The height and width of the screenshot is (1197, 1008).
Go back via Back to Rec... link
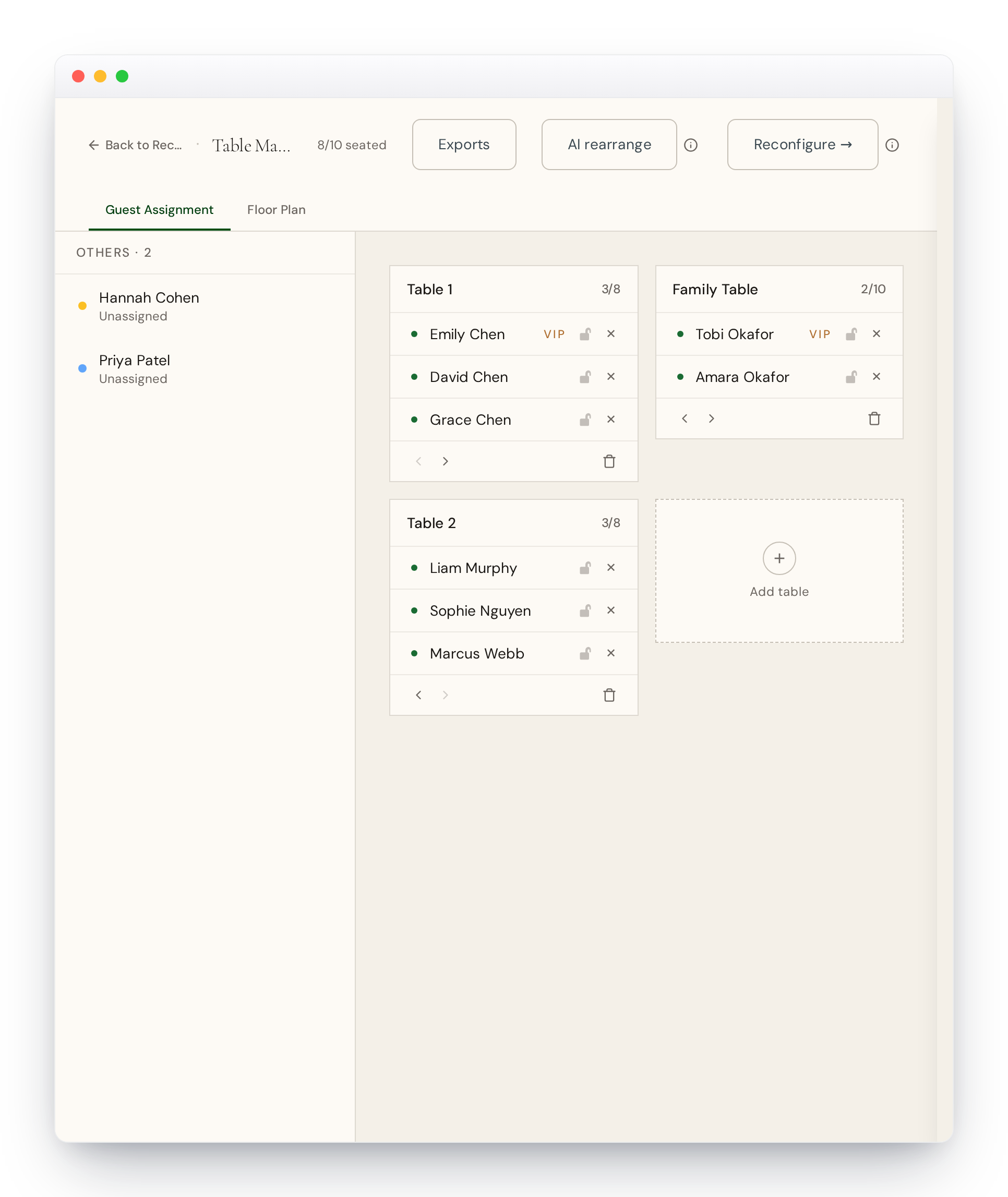(135, 145)
